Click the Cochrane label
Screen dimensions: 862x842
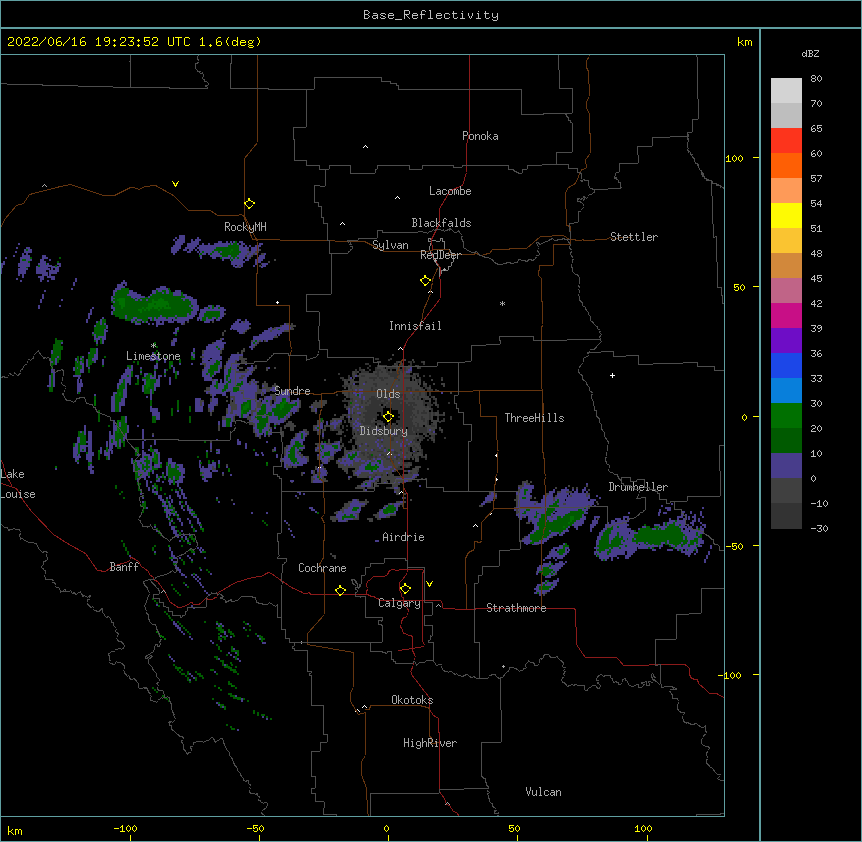(322, 568)
